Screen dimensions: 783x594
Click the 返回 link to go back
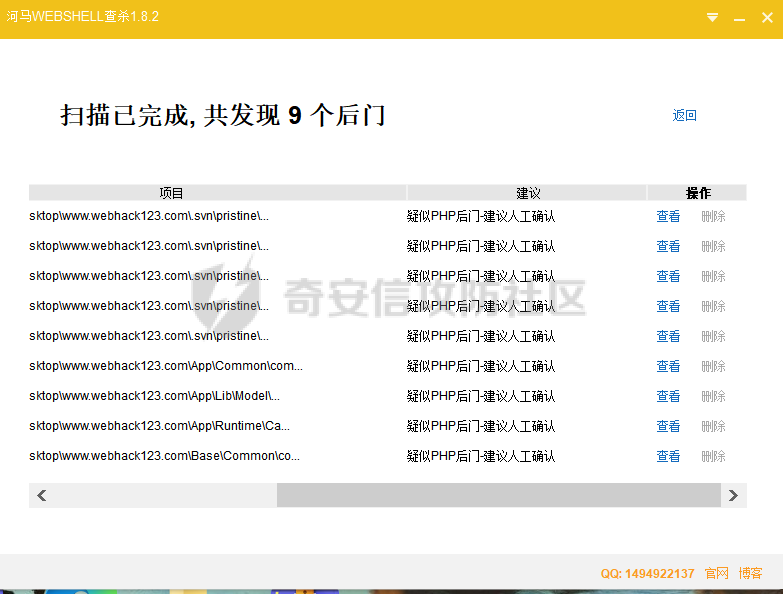(684, 116)
